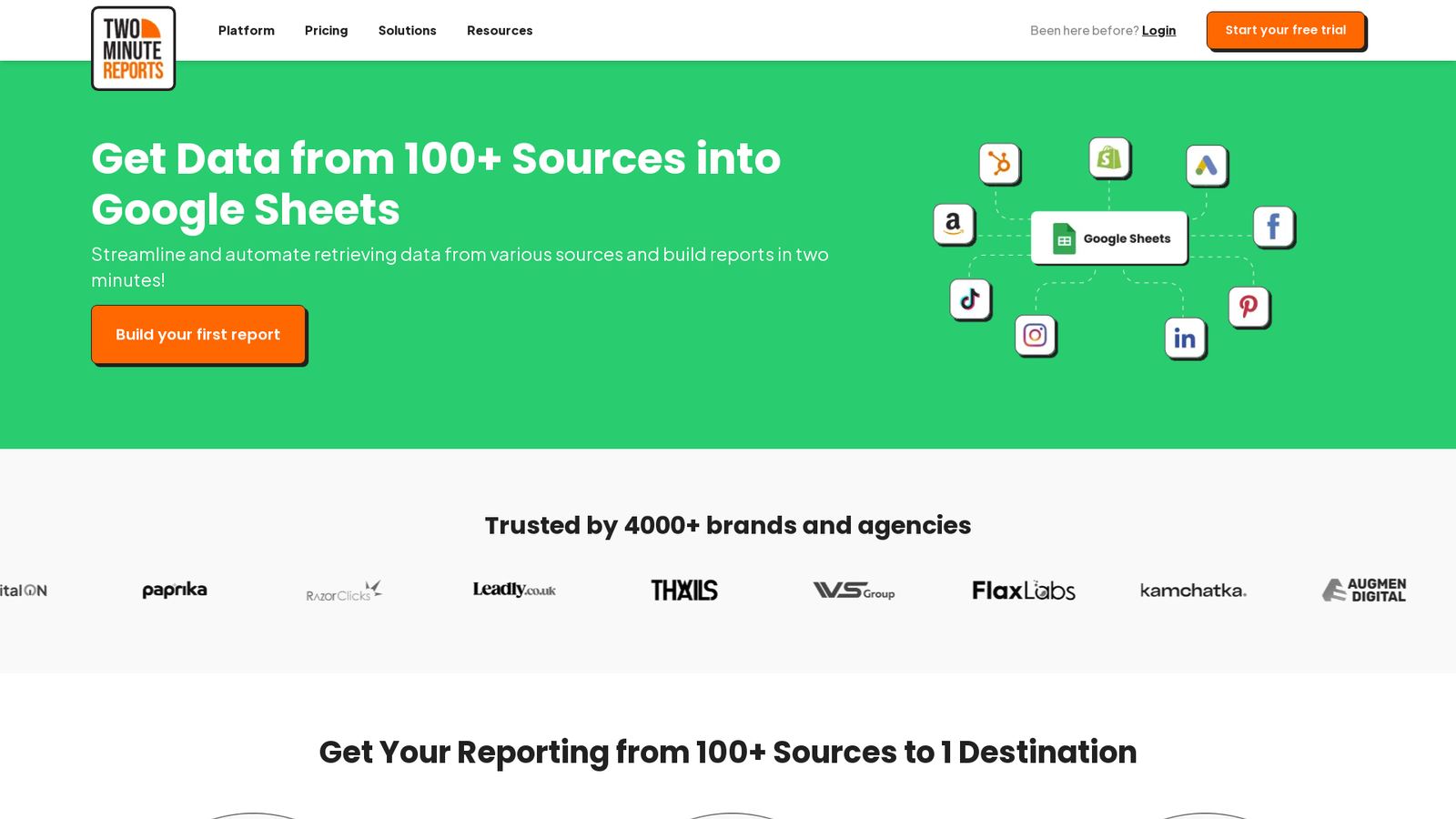Click the Pinterest icon

tap(1249, 307)
